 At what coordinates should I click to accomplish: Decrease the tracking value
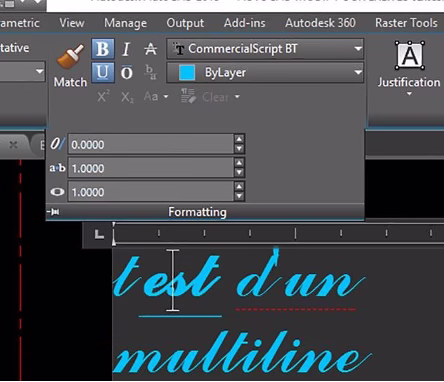[239, 172]
